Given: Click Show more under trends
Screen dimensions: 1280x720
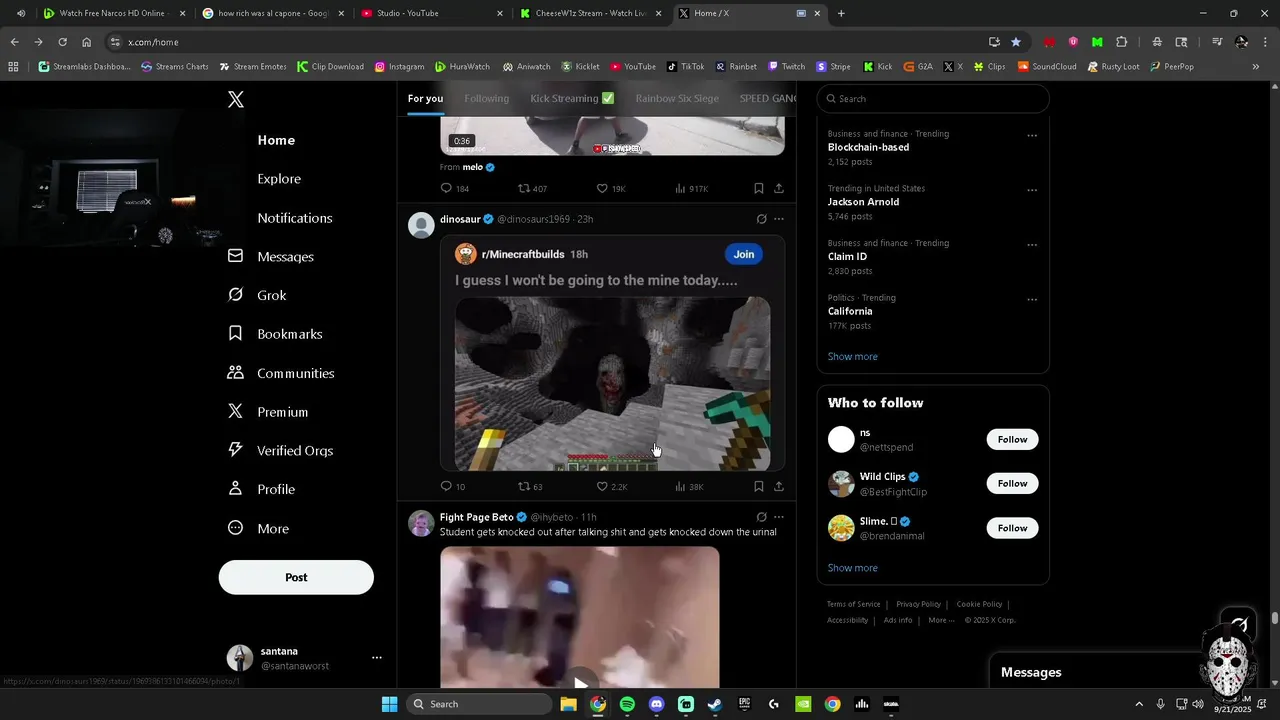Looking at the screenshot, I should (852, 356).
